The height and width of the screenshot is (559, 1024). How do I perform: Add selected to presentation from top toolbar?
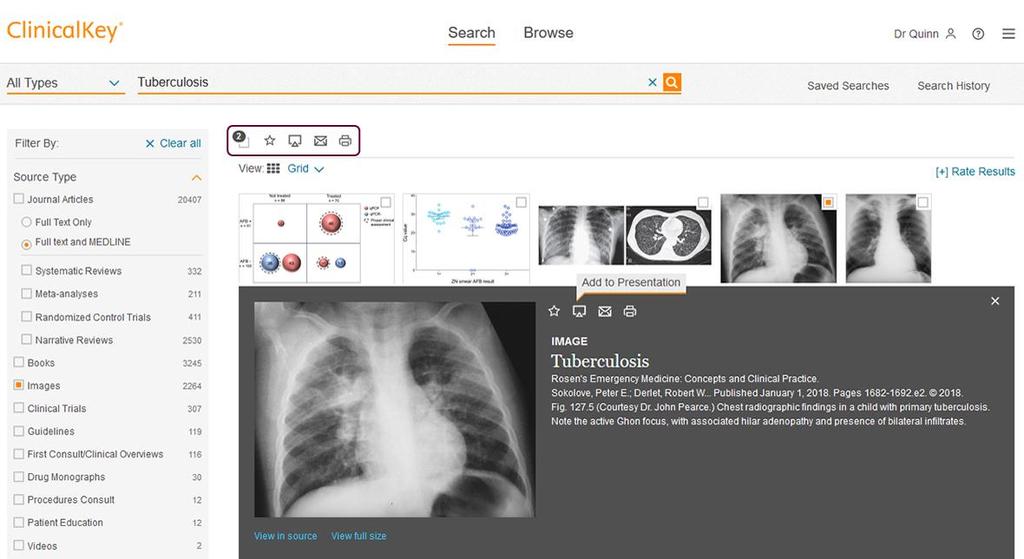click(295, 141)
